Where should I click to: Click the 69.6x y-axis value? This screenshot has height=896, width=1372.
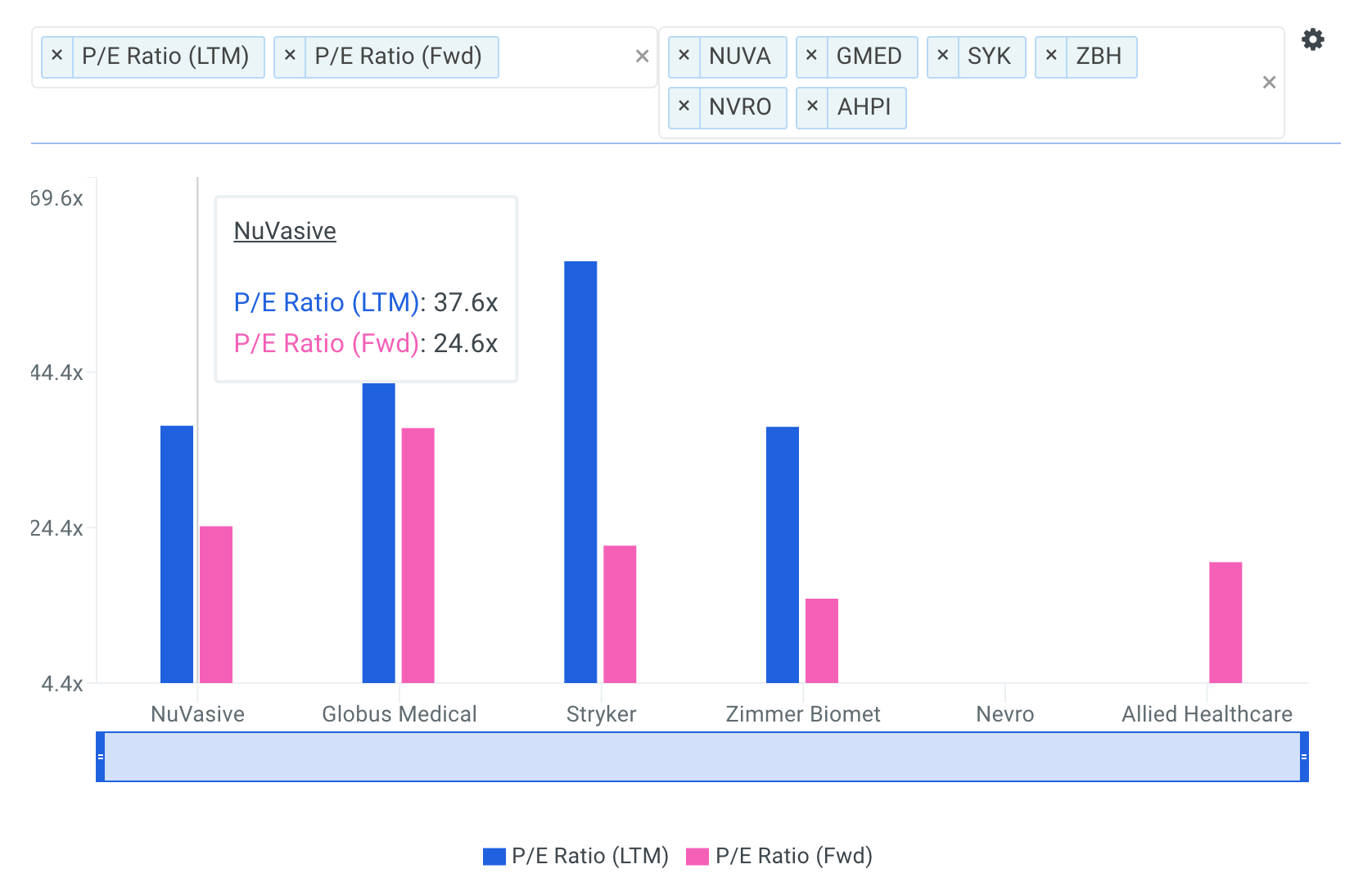56,198
